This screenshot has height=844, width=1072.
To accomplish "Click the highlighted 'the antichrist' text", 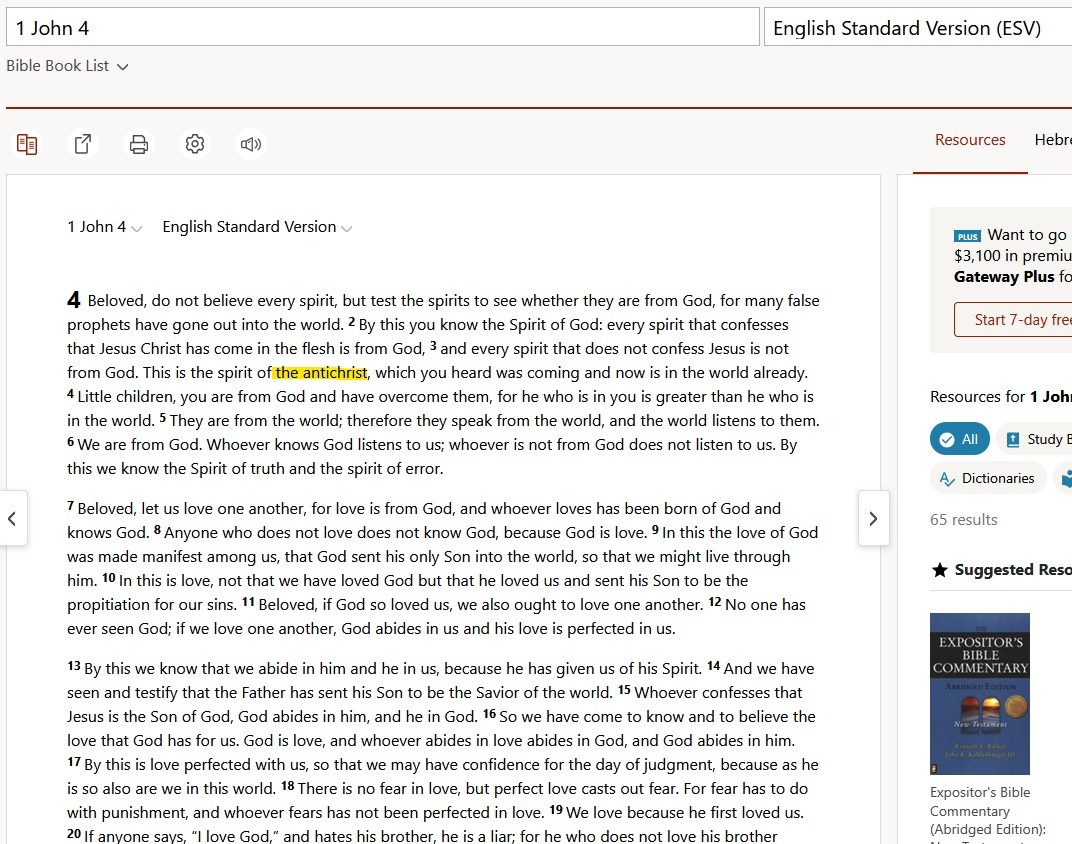I will 321,373.
